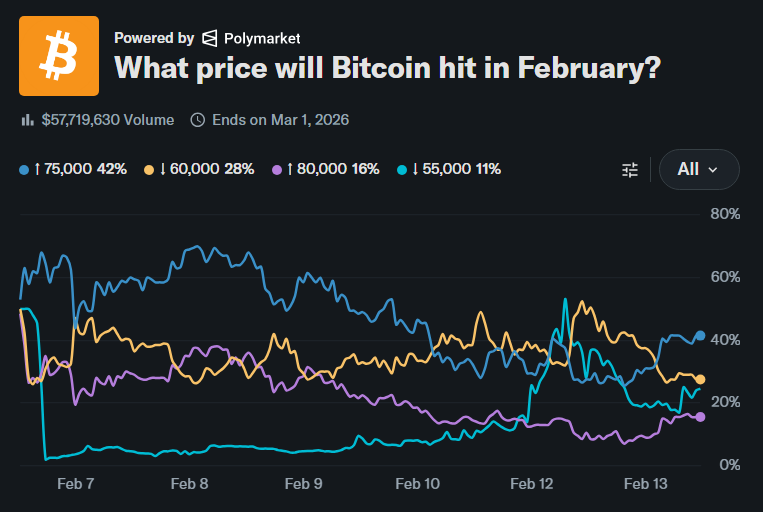The image size is (763, 512).
Task: Click the purple 80,000 legend dot
Action: pos(277,170)
